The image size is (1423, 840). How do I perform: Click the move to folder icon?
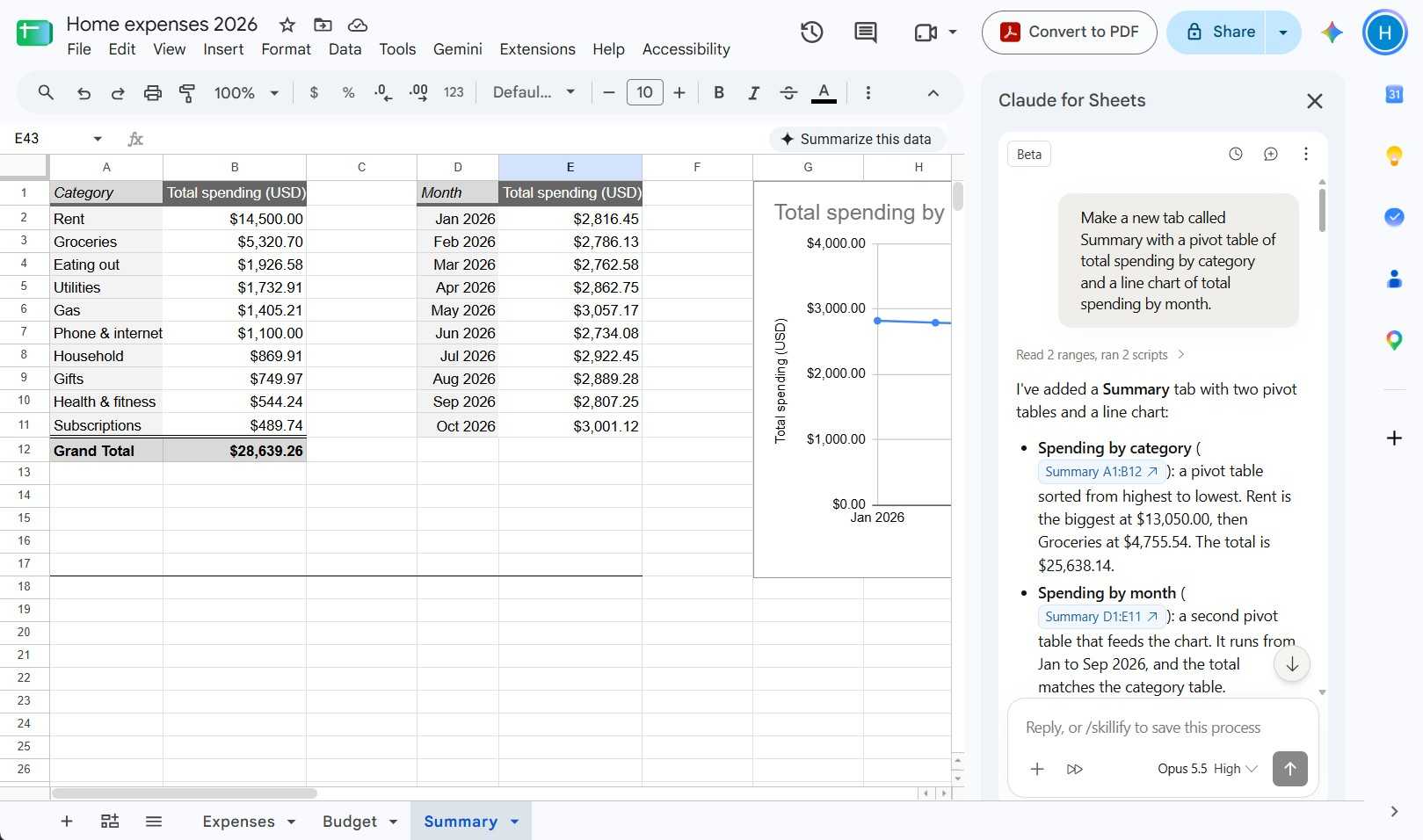click(x=323, y=25)
